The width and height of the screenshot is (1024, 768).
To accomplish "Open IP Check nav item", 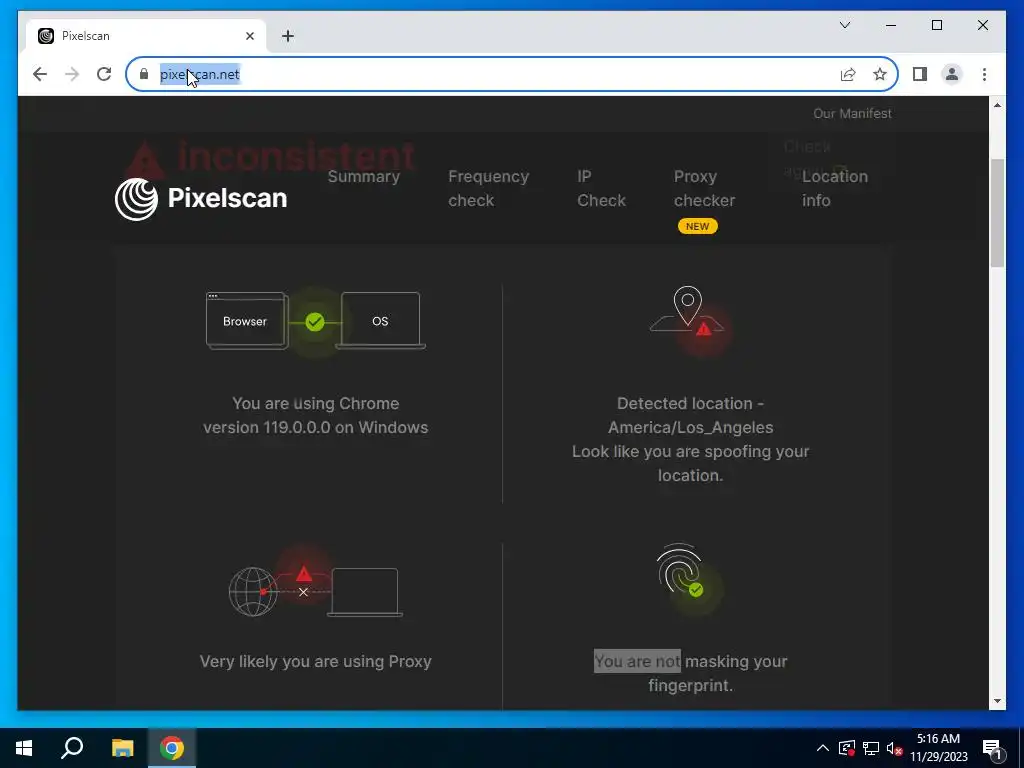I will point(601,188).
